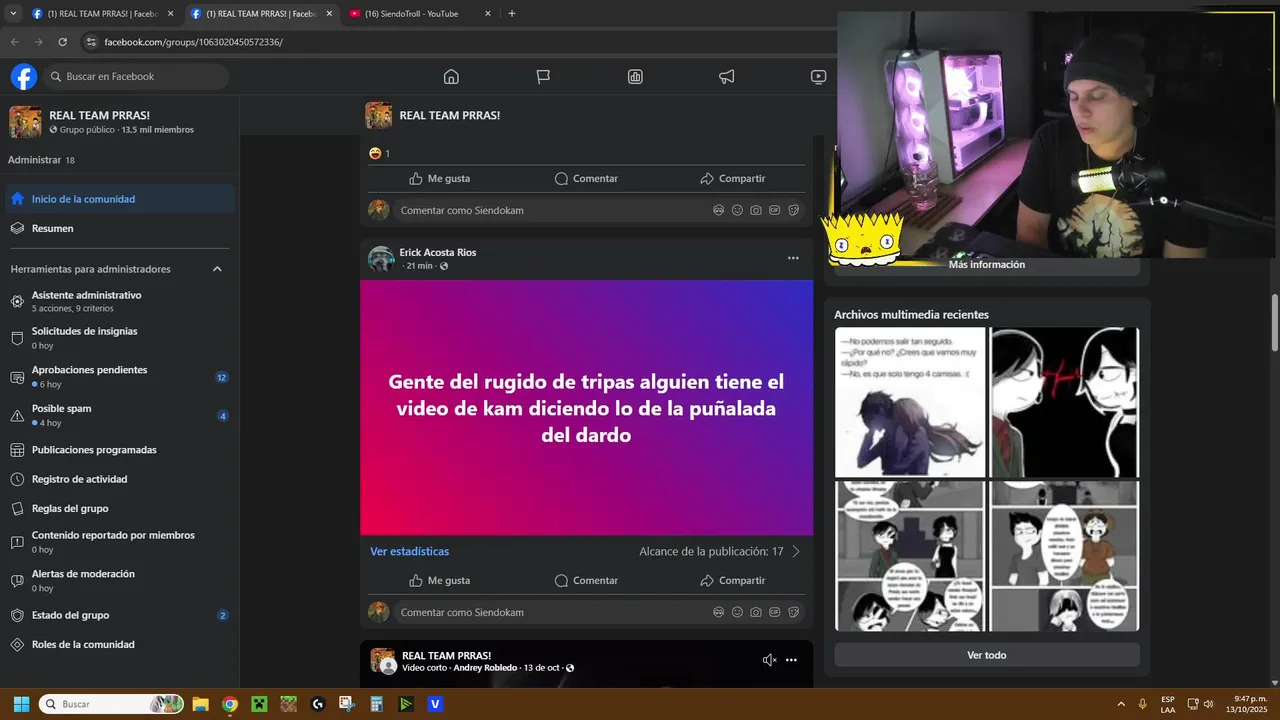The image size is (1280, 720).
Task: Click the Registro de actividad clock icon
Action: [17, 479]
